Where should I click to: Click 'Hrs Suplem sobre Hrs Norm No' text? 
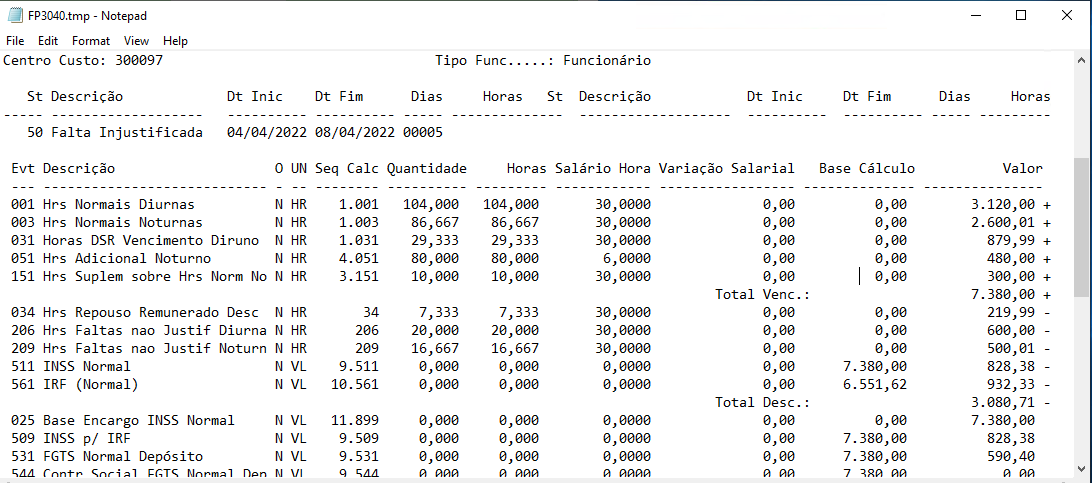point(155,276)
